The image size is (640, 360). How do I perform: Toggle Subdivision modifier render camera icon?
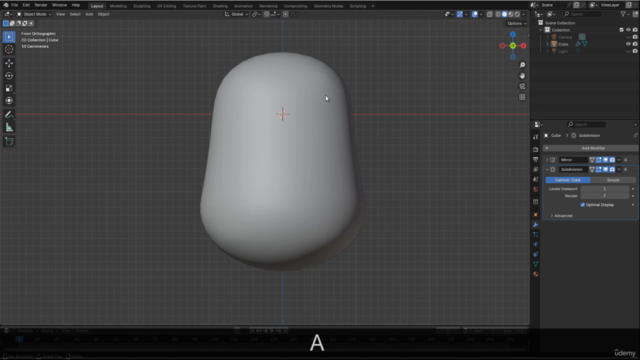click(612, 169)
